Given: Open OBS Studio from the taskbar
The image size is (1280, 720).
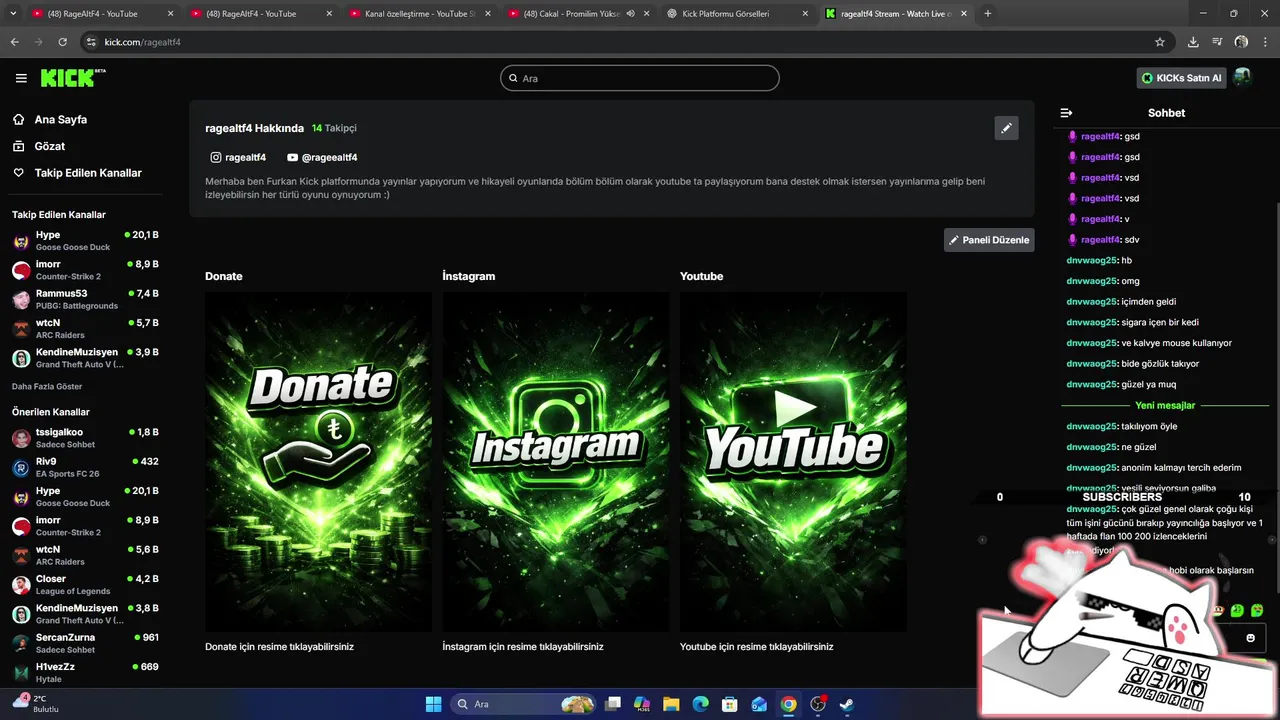Looking at the screenshot, I should point(818,704).
